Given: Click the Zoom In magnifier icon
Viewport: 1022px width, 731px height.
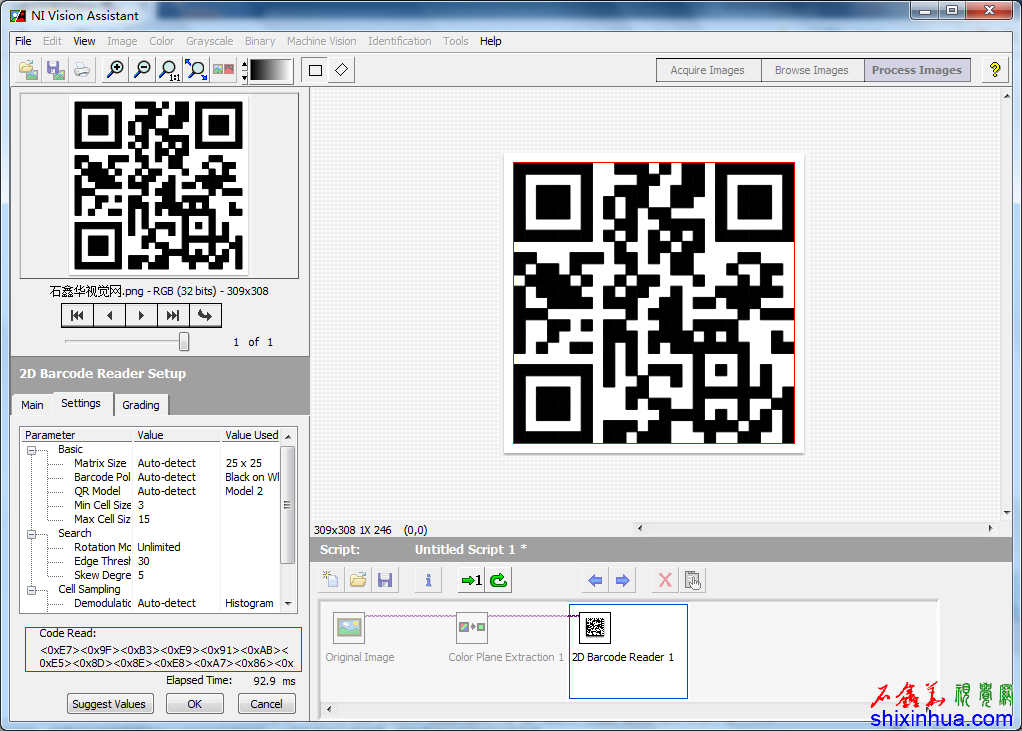Looking at the screenshot, I should (x=116, y=70).
